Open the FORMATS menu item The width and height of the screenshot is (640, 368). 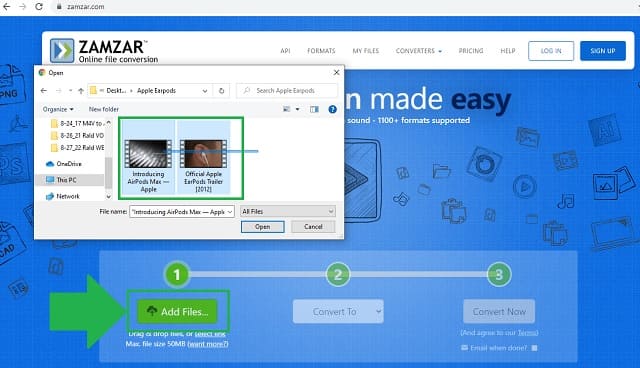coord(321,51)
